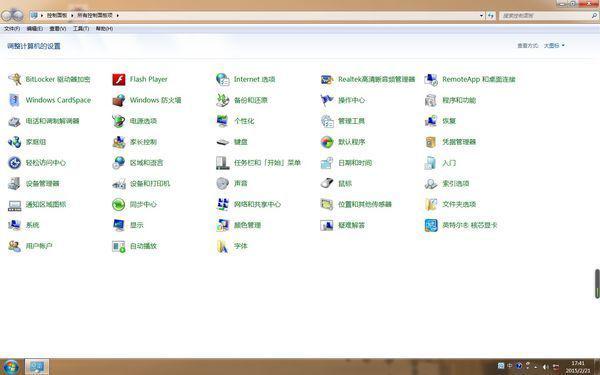Open 英特尔 核芯显卡 graphics icon
The width and height of the screenshot is (600, 375).
tap(431, 225)
